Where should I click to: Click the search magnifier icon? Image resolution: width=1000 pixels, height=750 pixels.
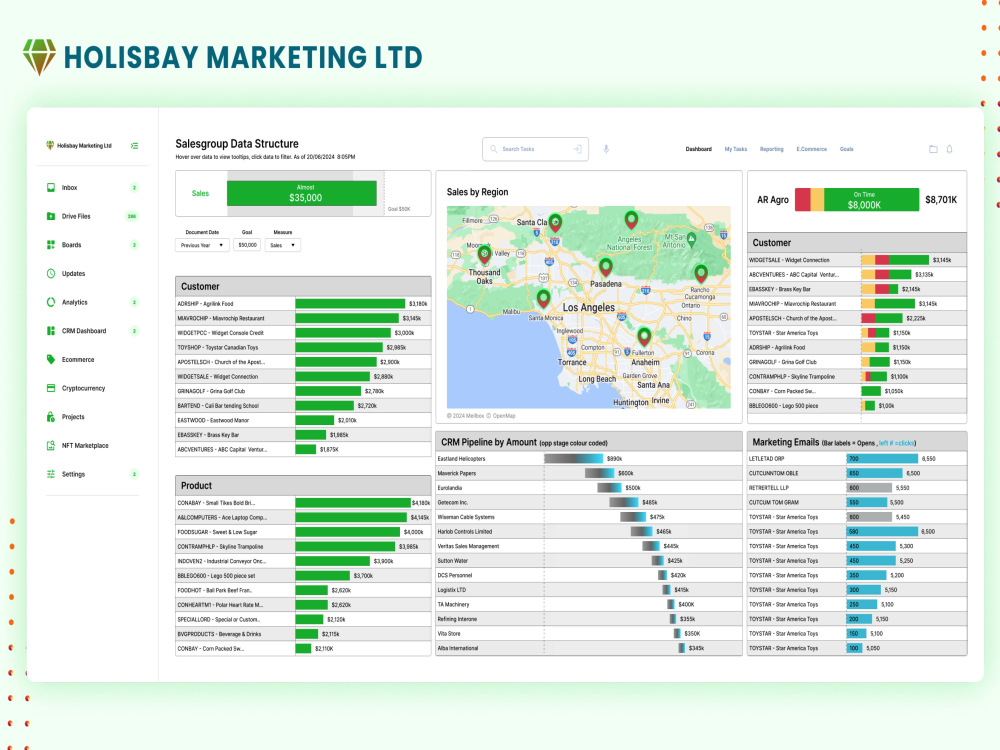click(494, 149)
